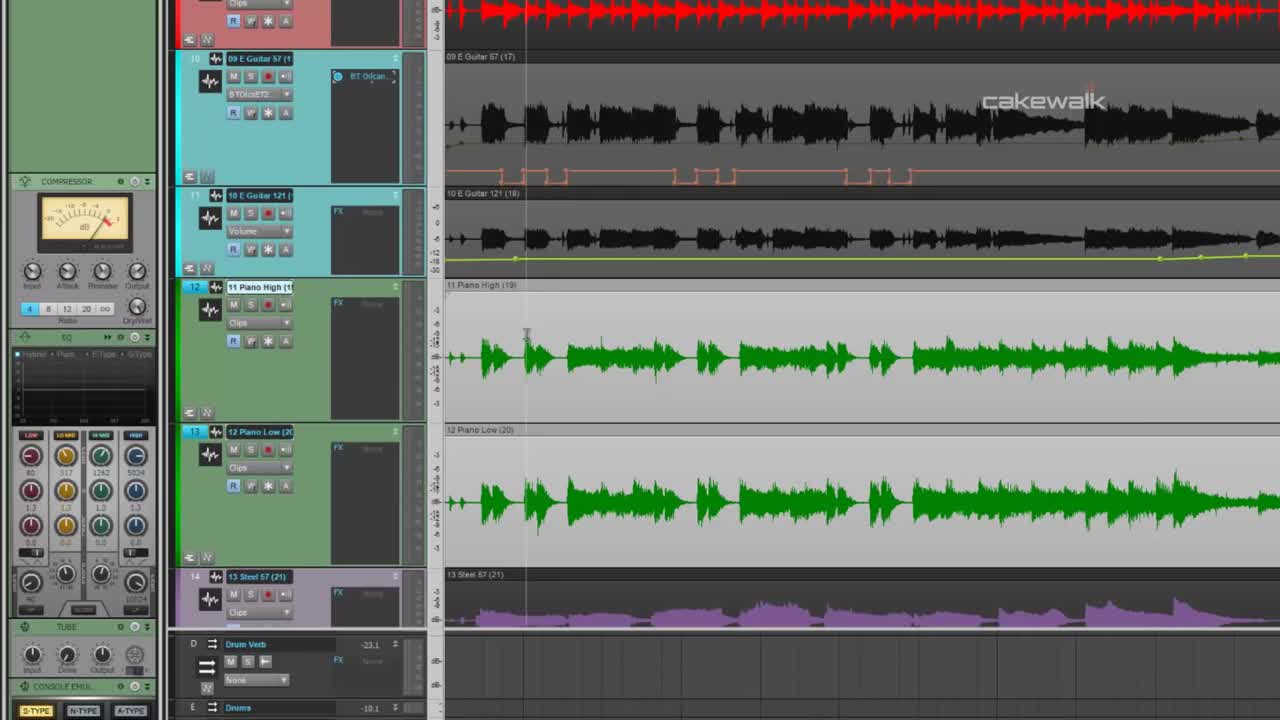Select the S-TYPE console emulator mode

point(35,711)
